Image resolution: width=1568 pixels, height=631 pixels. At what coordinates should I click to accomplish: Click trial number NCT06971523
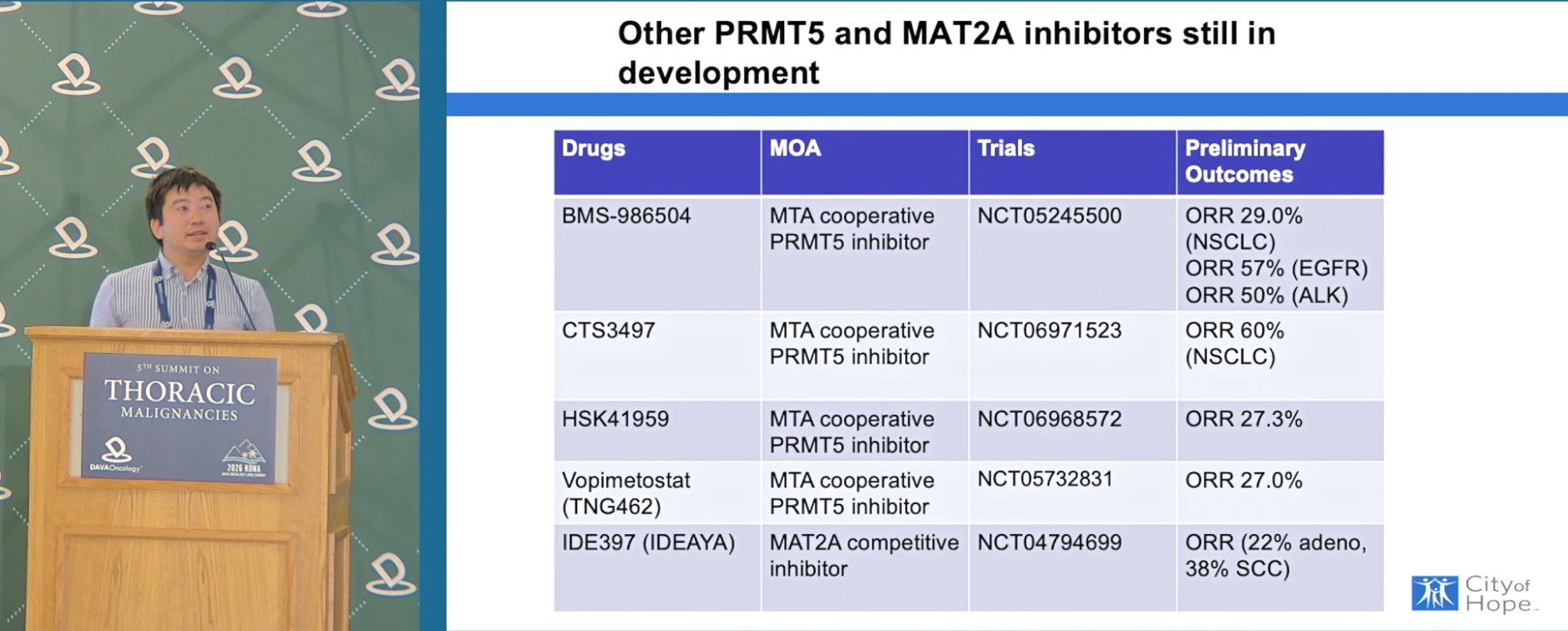click(x=1049, y=330)
